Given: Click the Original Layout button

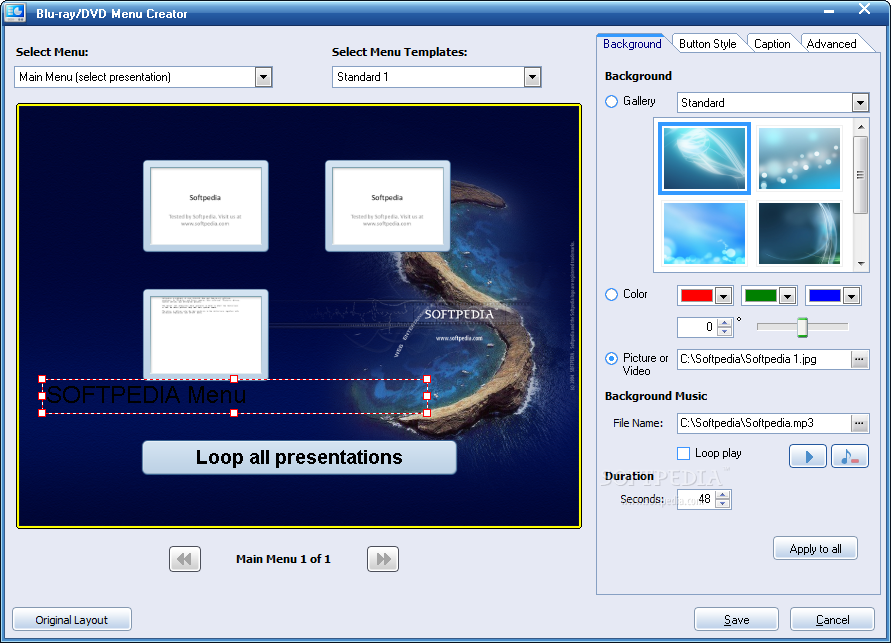Looking at the screenshot, I should tap(72, 620).
